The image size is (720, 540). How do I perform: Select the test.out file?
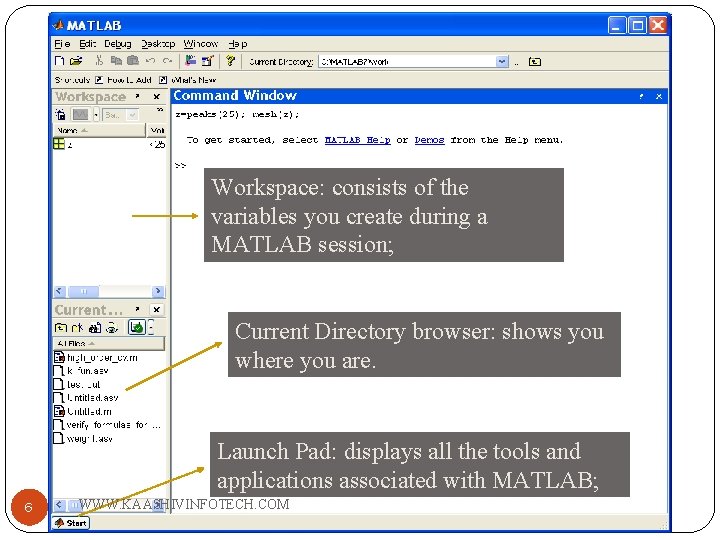coord(77,384)
